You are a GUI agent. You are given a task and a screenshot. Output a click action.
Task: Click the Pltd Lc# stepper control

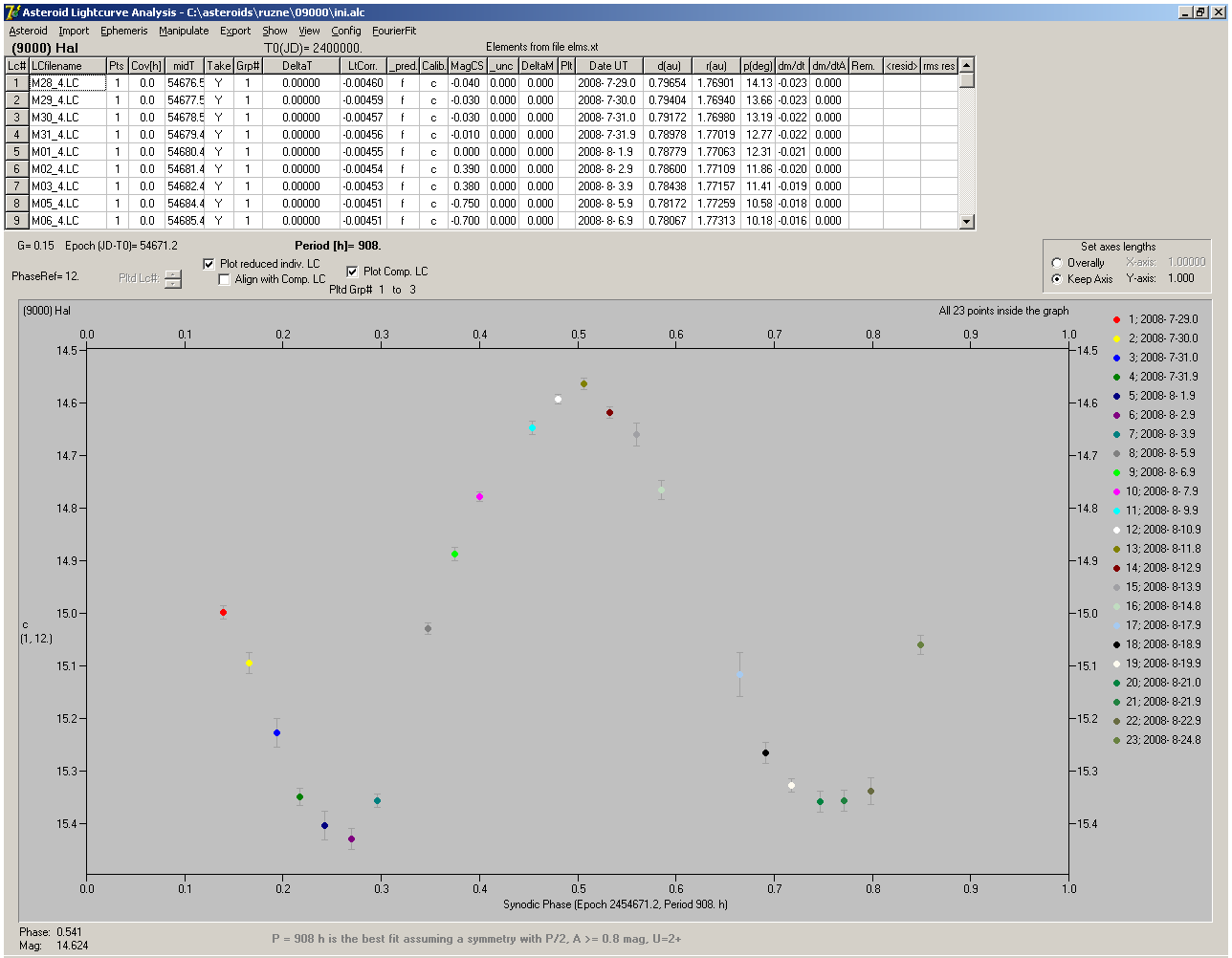coord(173,279)
